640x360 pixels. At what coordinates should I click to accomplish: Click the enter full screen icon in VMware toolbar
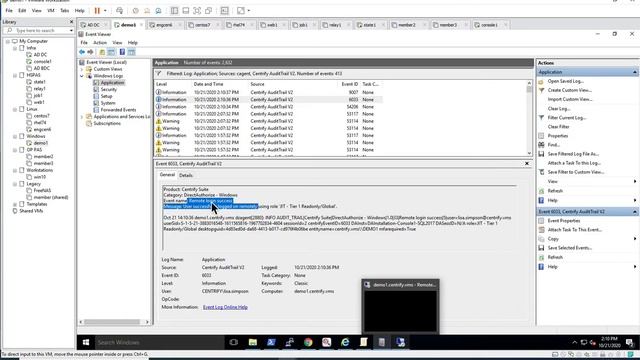tap(197, 11)
